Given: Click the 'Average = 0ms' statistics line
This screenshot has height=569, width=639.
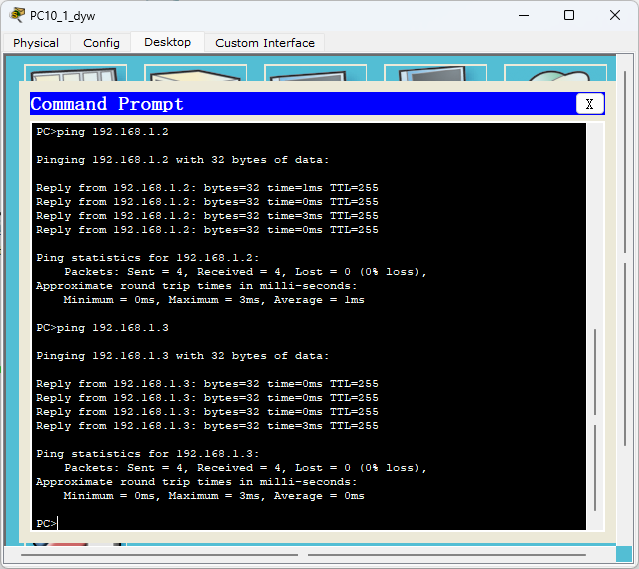Looking at the screenshot, I should pos(214,496).
